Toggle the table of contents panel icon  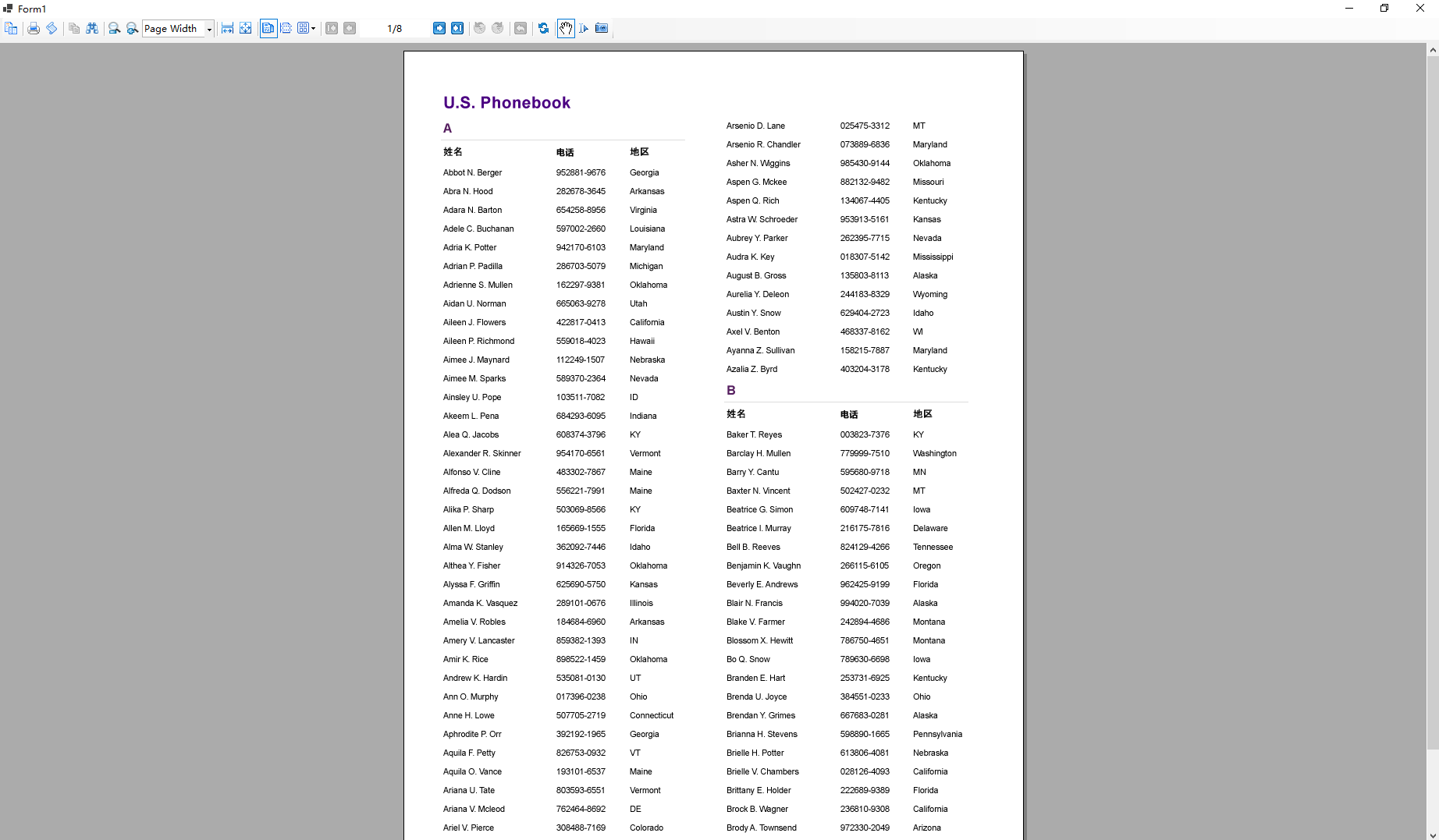point(11,28)
